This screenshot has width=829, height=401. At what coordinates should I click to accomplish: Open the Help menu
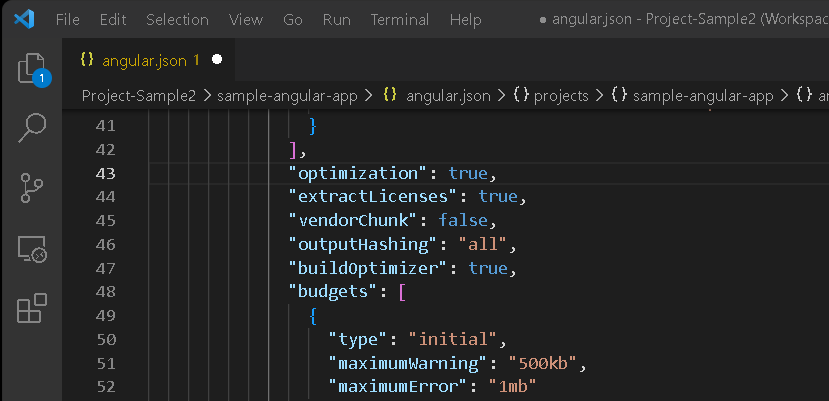tap(466, 20)
